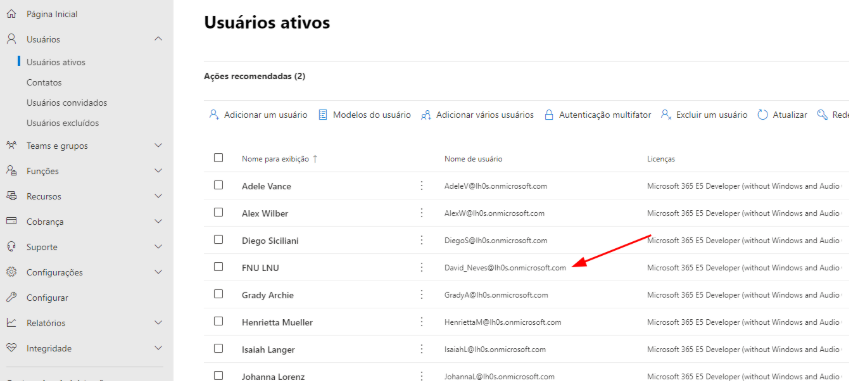Expand the Recursos chevron
This screenshot has width=849, height=381.
pyautogui.click(x=158, y=196)
